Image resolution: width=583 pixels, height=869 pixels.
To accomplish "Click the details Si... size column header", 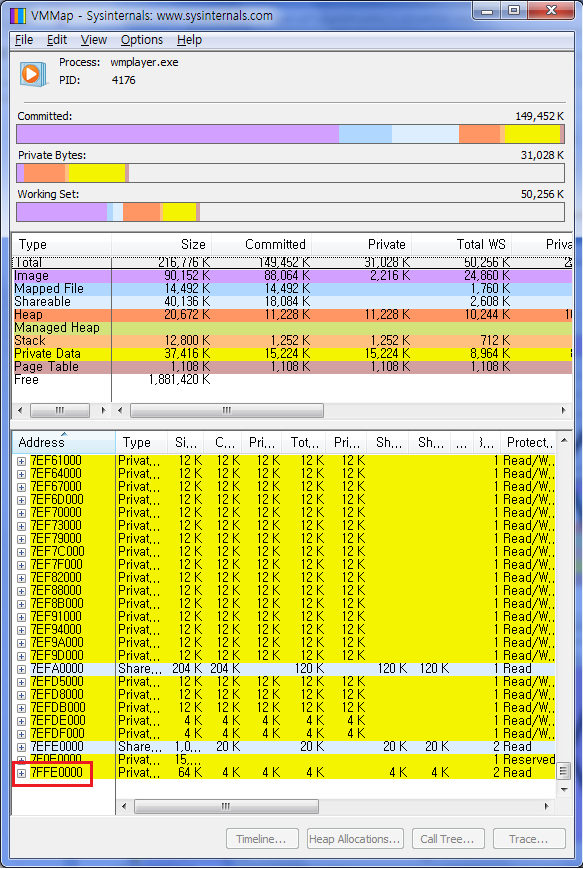I will pos(186,442).
